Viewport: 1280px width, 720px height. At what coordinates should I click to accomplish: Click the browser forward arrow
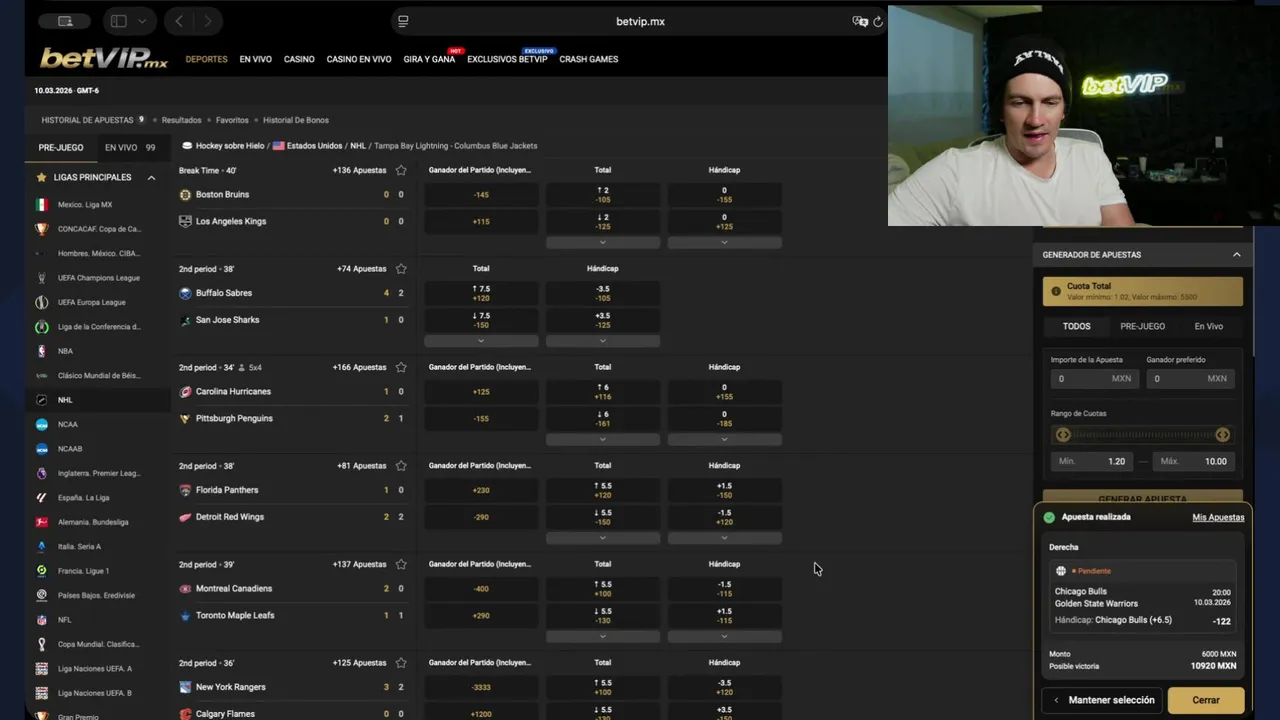[x=208, y=21]
